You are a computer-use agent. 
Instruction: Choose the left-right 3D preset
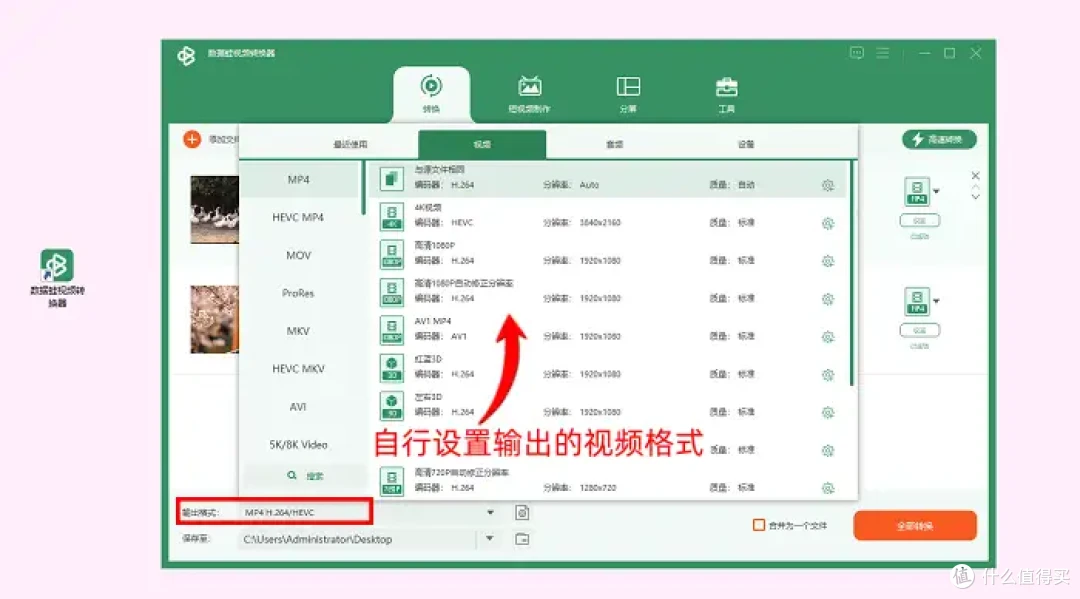pos(608,406)
